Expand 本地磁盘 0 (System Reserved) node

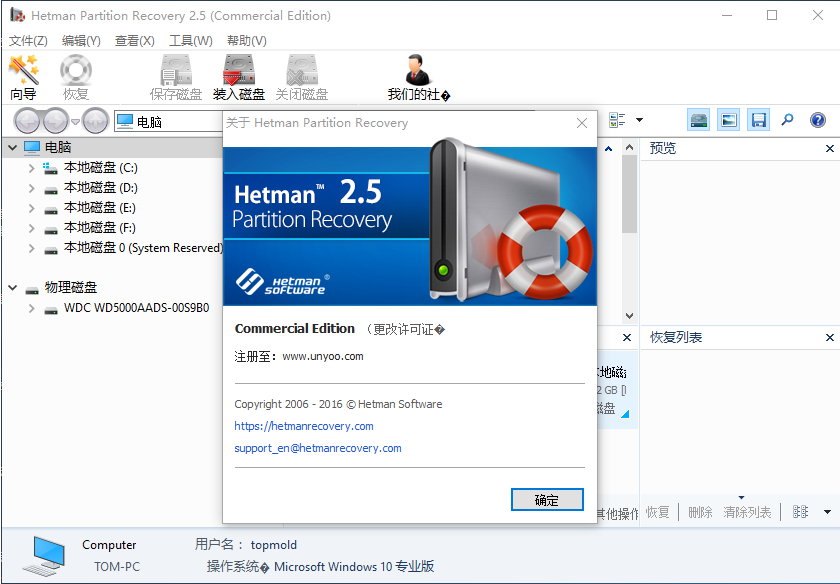click(x=32, y=248)
